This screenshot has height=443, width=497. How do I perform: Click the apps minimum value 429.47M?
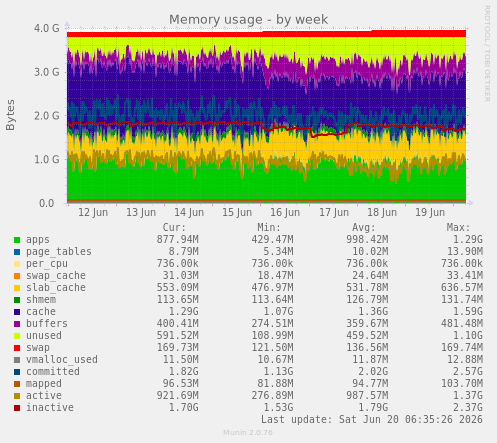pos(272,240)
